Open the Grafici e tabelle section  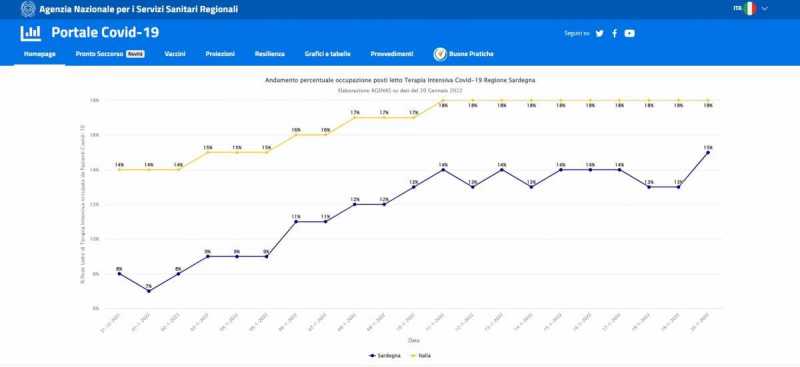[x=328, y=54]
